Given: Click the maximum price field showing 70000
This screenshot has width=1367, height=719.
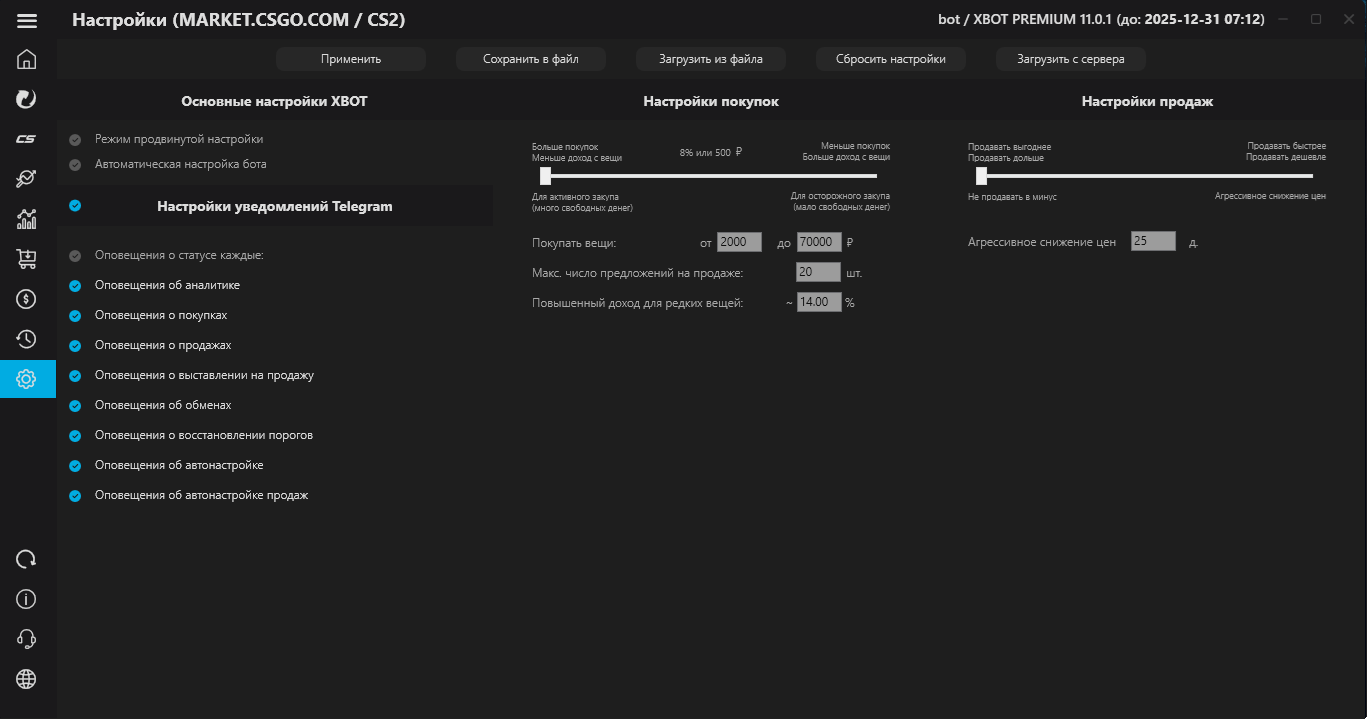Looking at the screenshot, I should pyautogui.click(x=818, y=242).
